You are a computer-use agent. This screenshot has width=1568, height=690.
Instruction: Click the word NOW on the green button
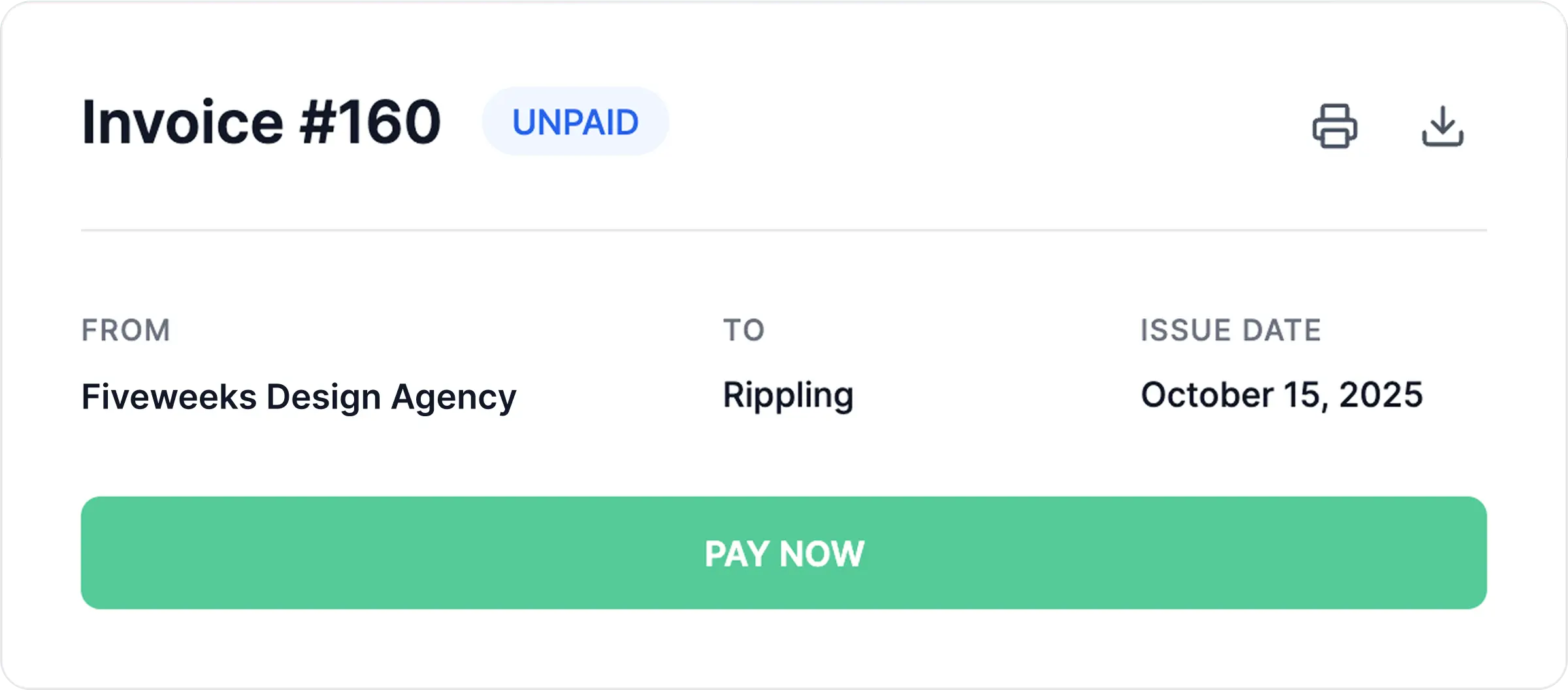pos(822,554)
